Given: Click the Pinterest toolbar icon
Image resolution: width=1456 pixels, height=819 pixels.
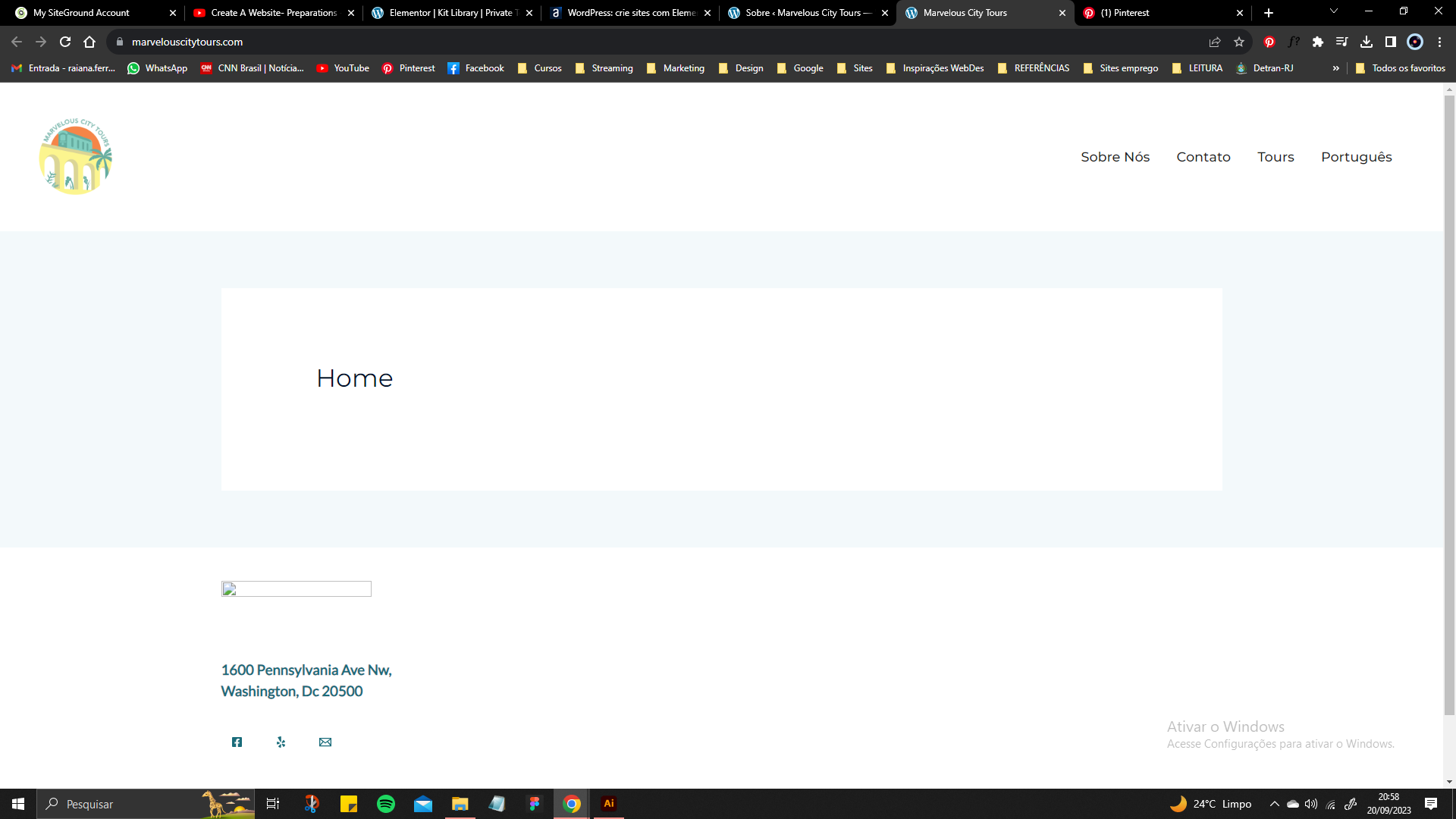Looking at the screenshot, I should pos(1269,42).
